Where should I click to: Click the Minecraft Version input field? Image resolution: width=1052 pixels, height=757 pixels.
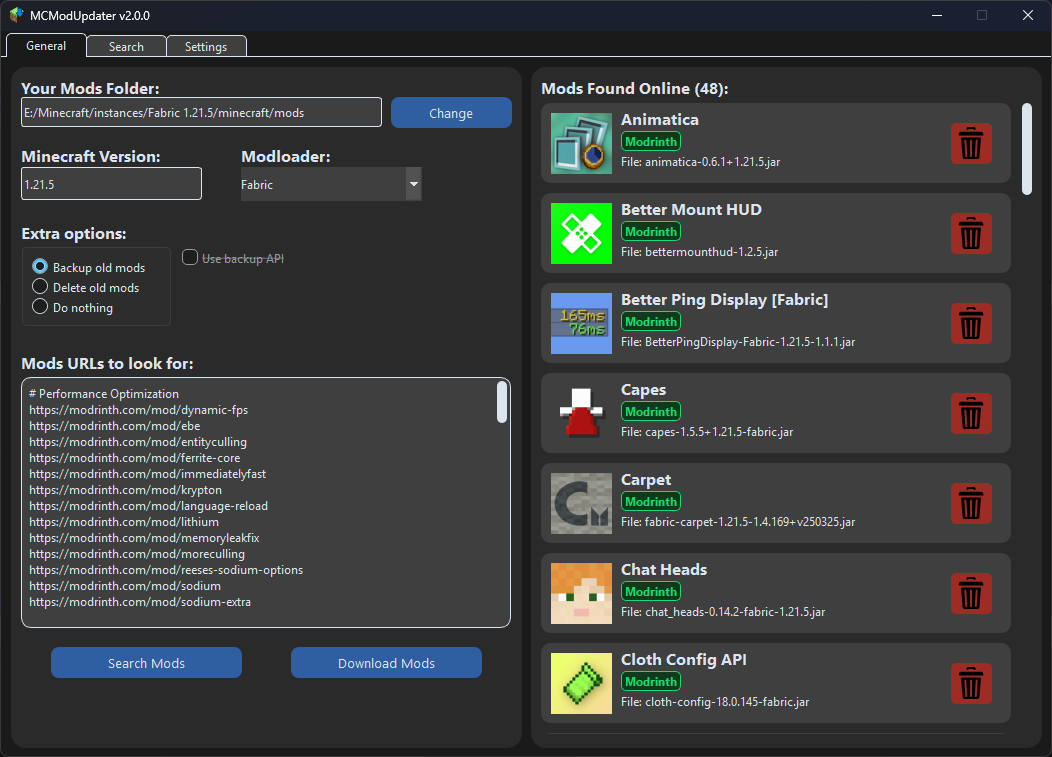(110, 183)
